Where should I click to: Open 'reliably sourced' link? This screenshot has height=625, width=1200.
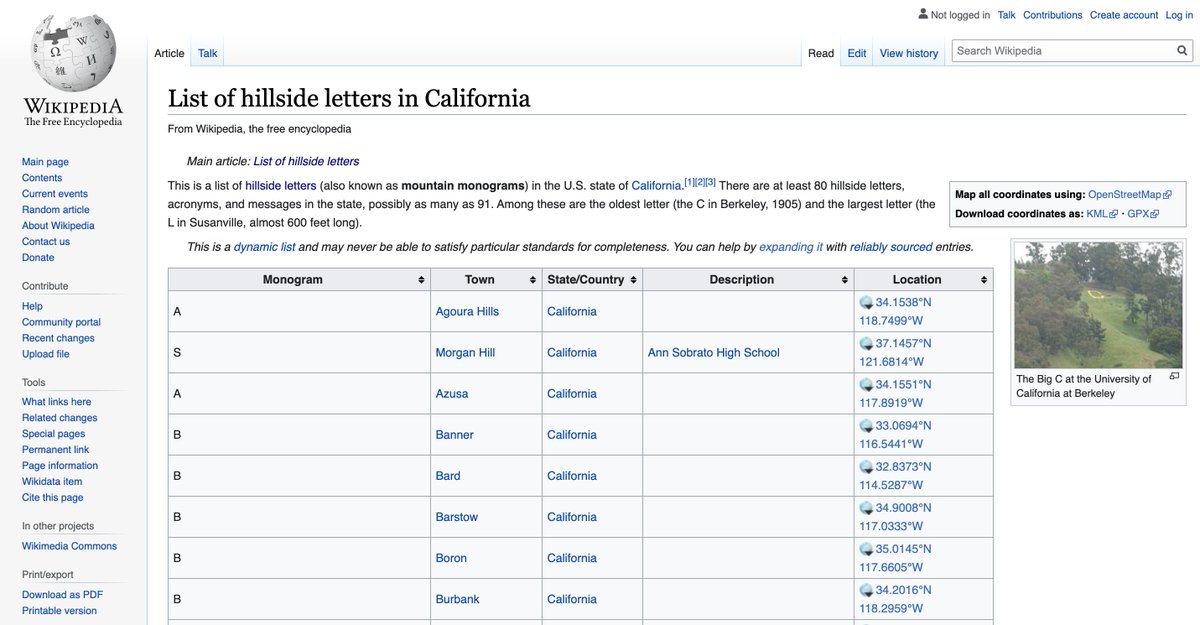pyautogui.click(x=891, y=247)
